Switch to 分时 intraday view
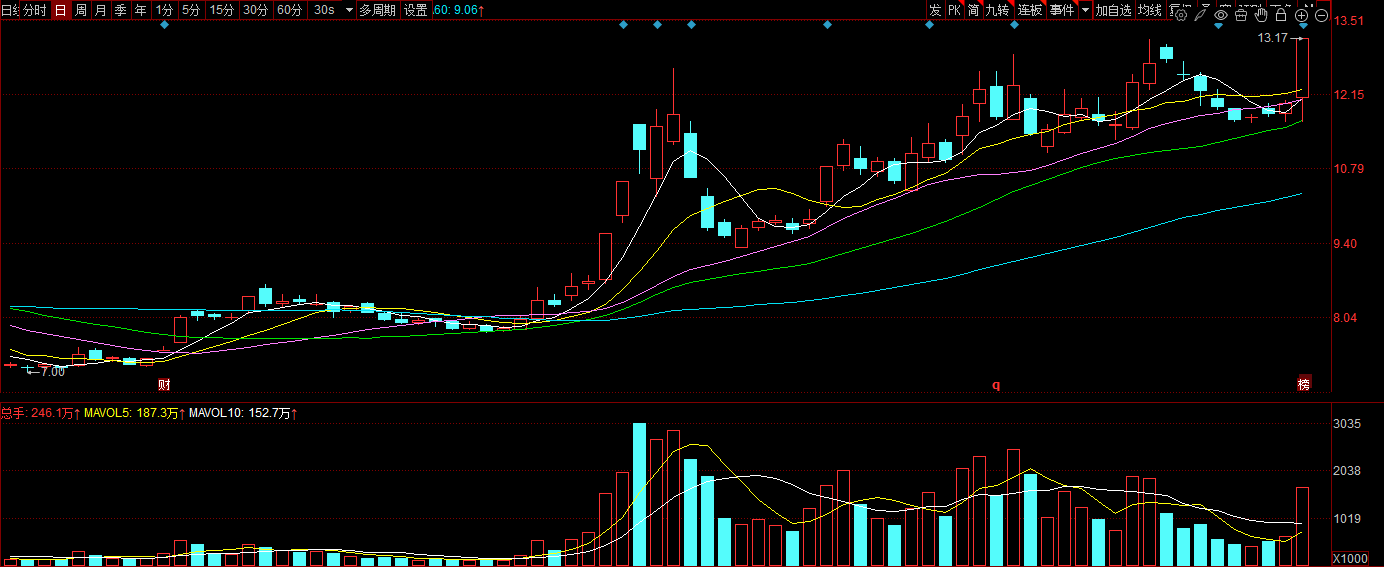1384x567 pixels. click(x=34, y=10)
